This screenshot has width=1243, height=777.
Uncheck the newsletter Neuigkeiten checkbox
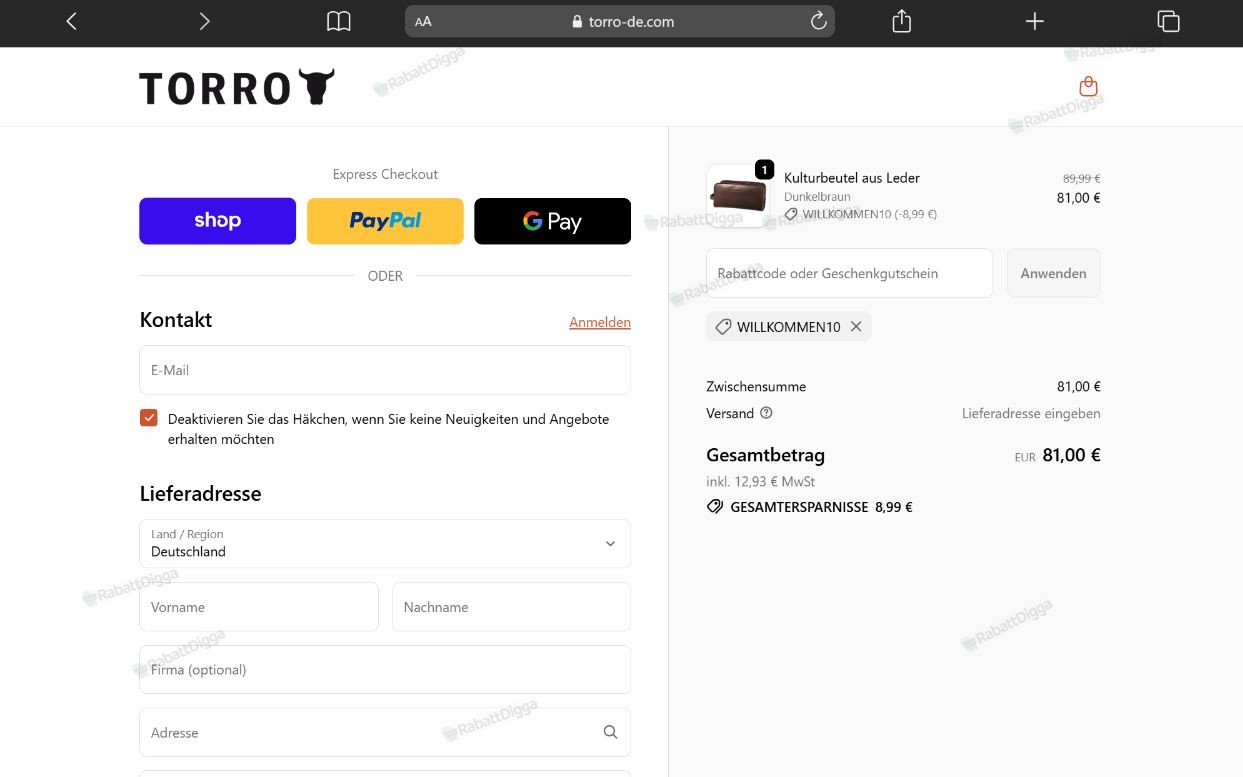(149, 418)
